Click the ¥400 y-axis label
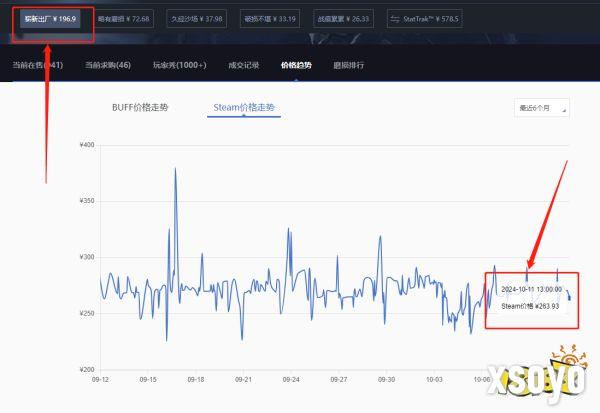This screenshot has width=600, height=413. point(87,145)
